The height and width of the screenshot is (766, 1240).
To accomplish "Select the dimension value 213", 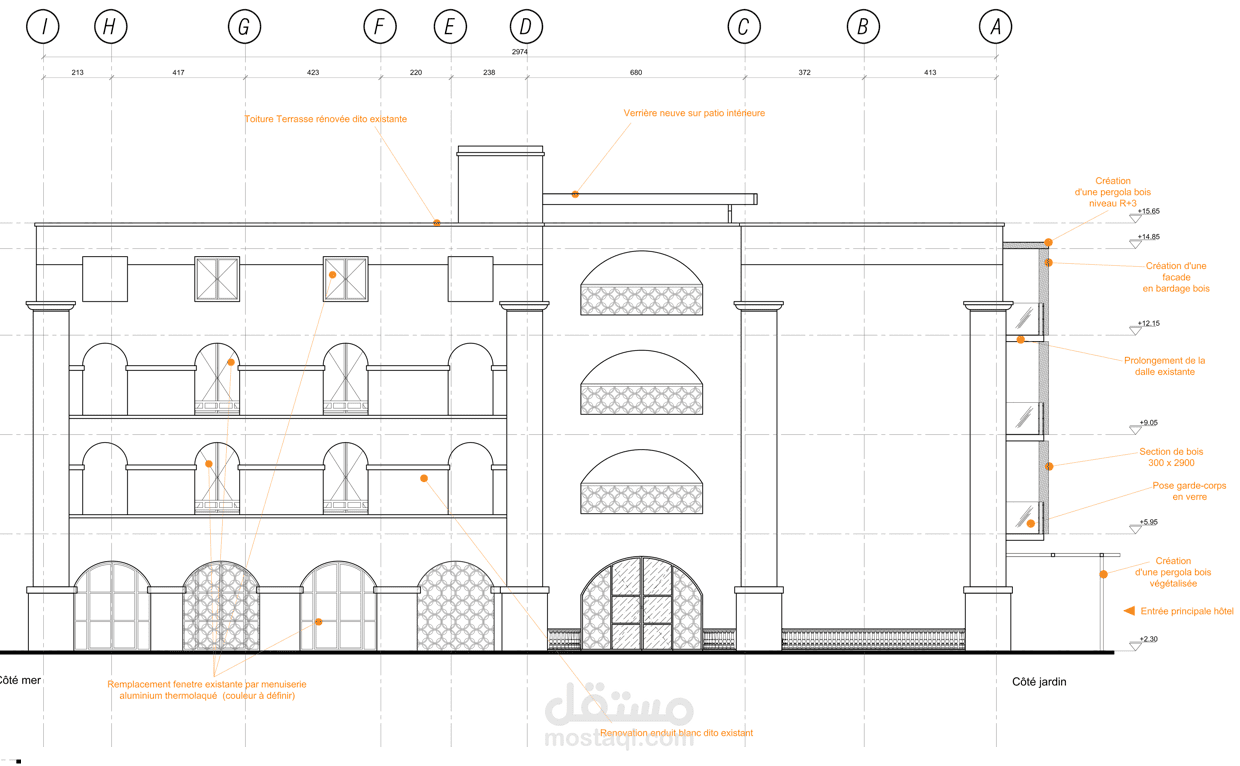I will click(x=77, y=72).
